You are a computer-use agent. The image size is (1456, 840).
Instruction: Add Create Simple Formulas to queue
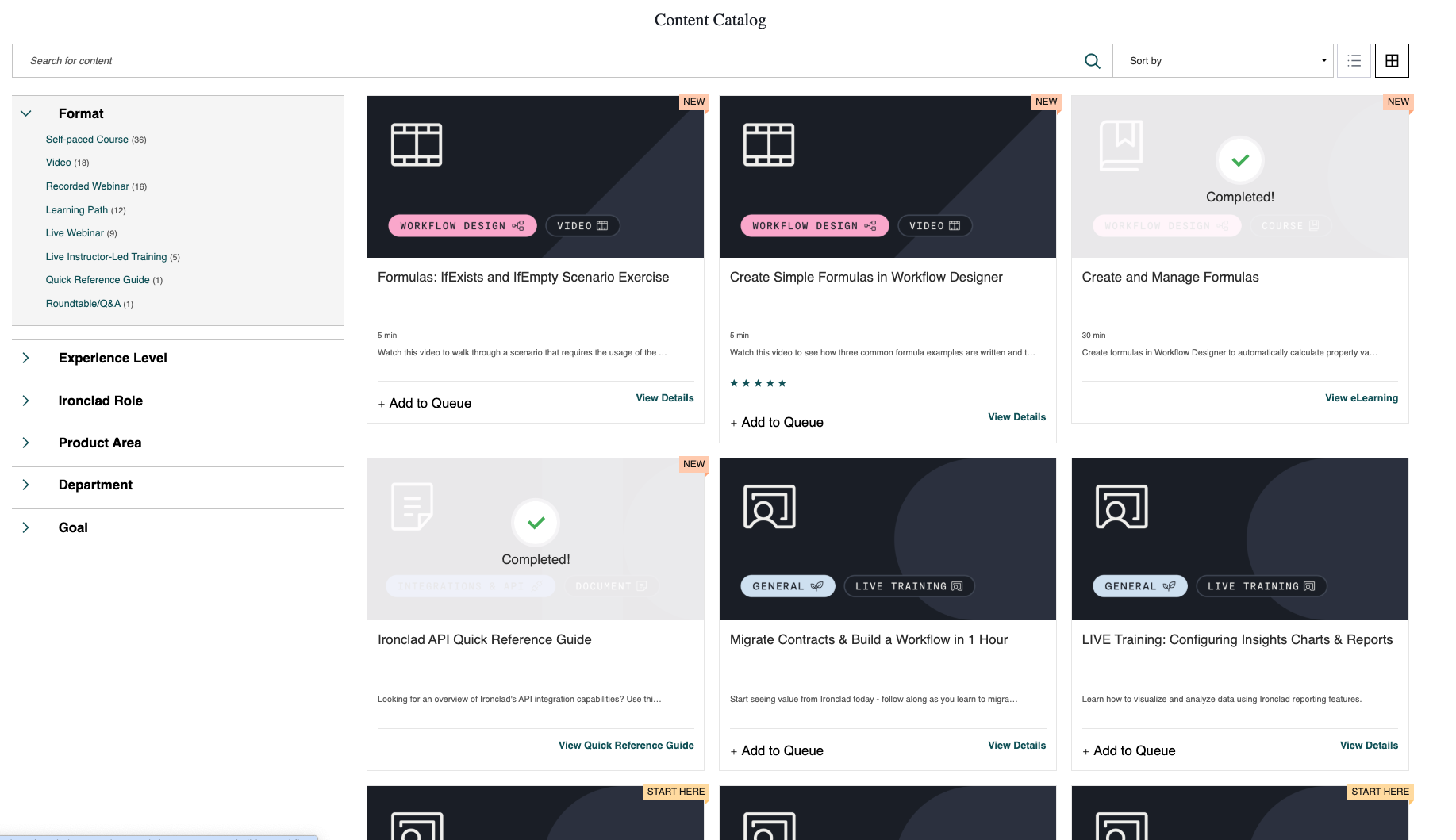pyautogui.click(x=777, y=423)
